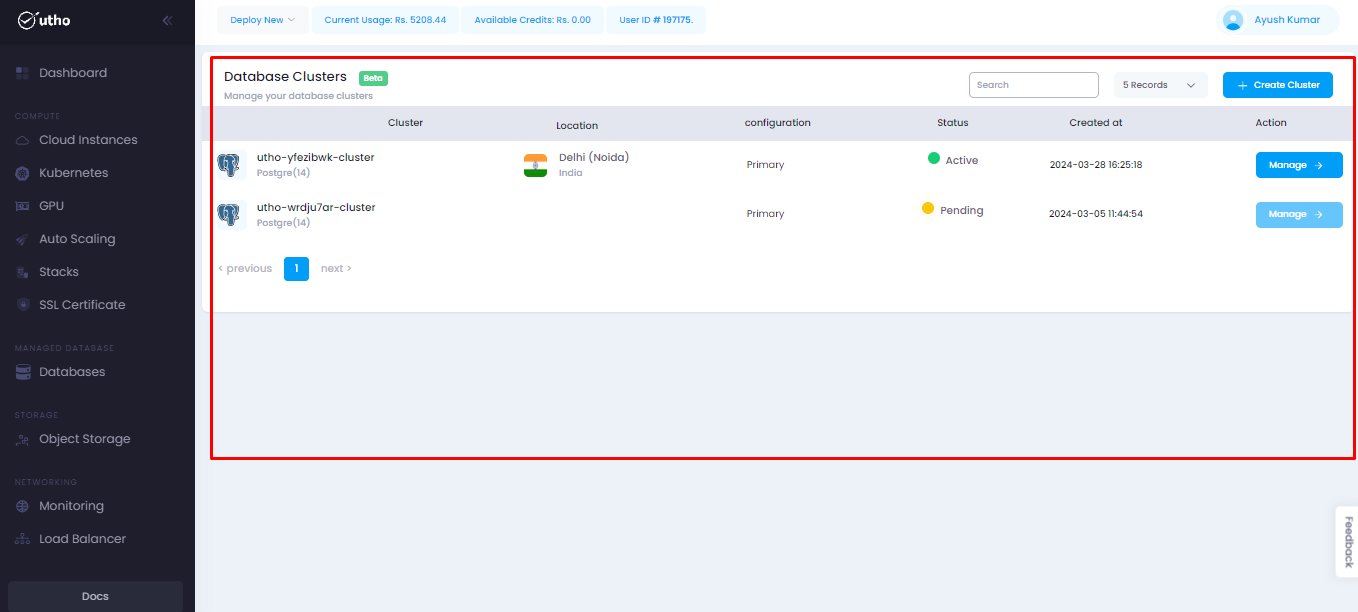The width and height of the screenshot is (1358, 612).
Task: Click the Kubernetes wheel icon
Action: 23,173
